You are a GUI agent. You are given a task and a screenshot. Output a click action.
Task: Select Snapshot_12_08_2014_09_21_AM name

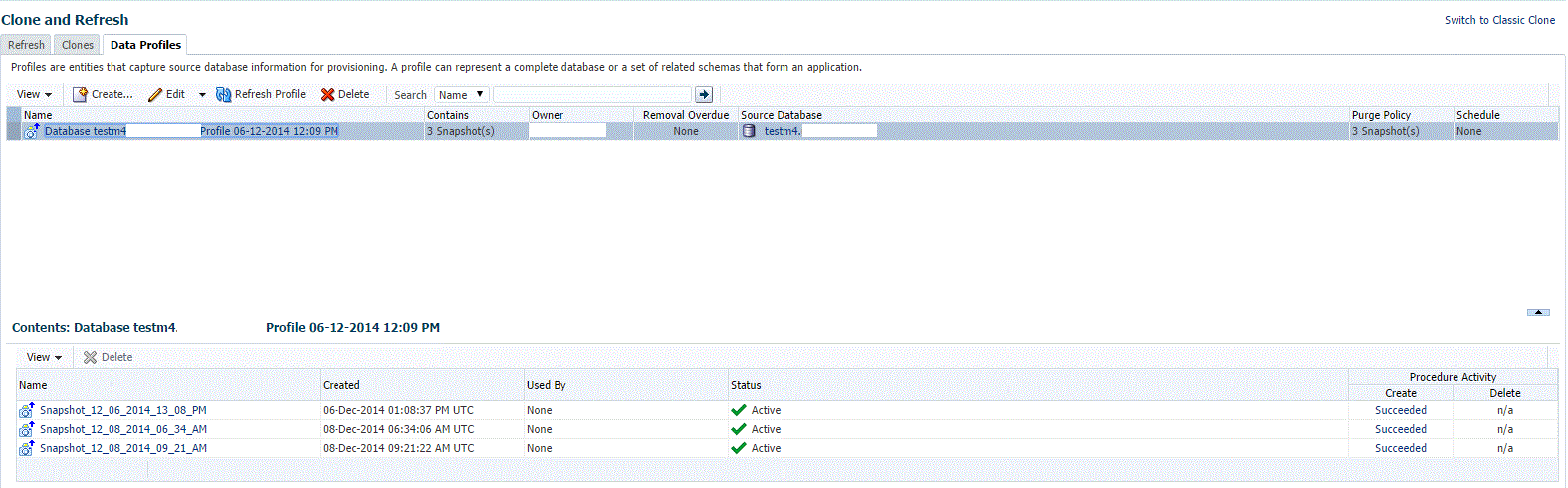point(123,448)
